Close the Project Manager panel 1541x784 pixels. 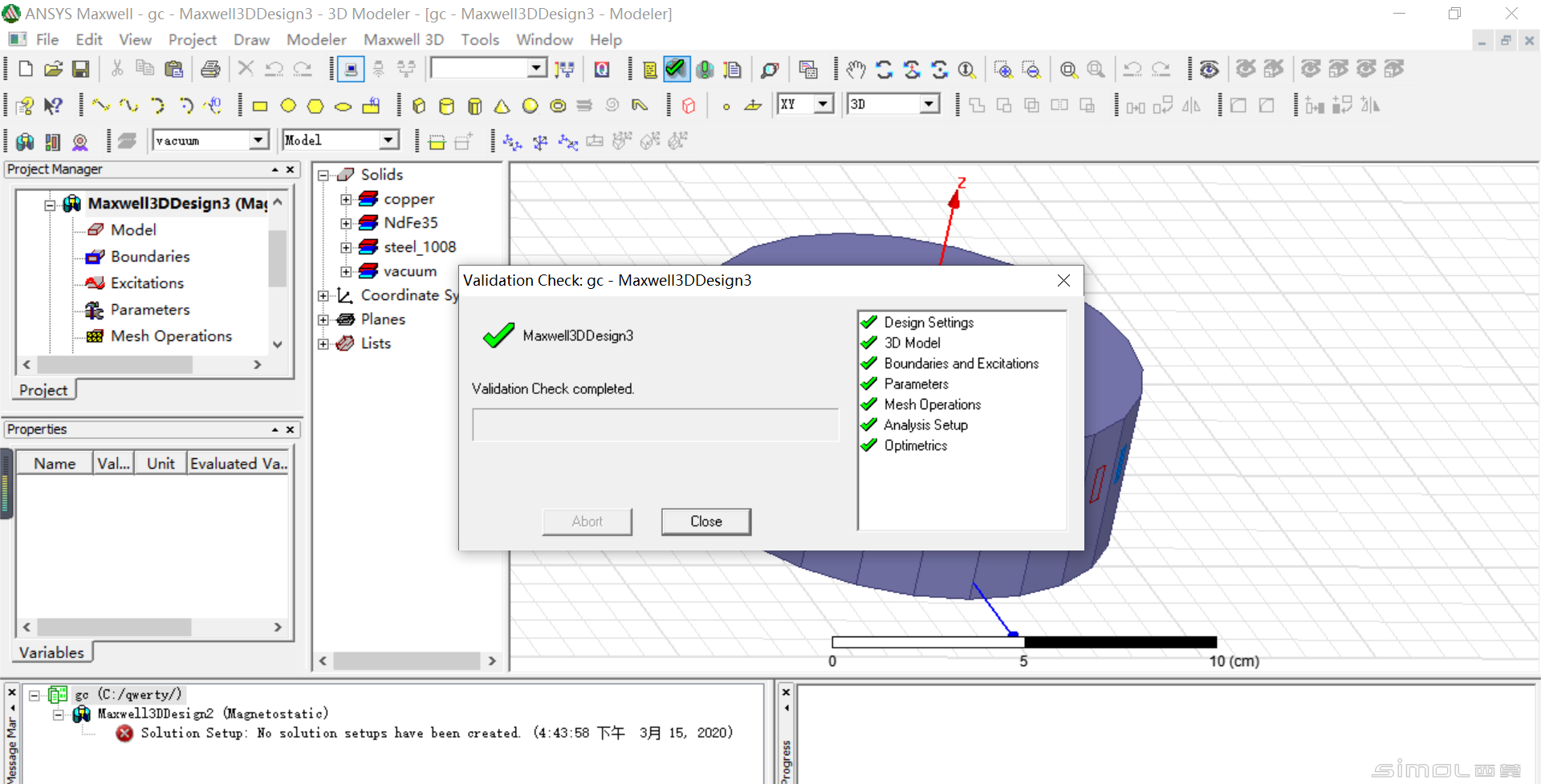coord(291,169)
